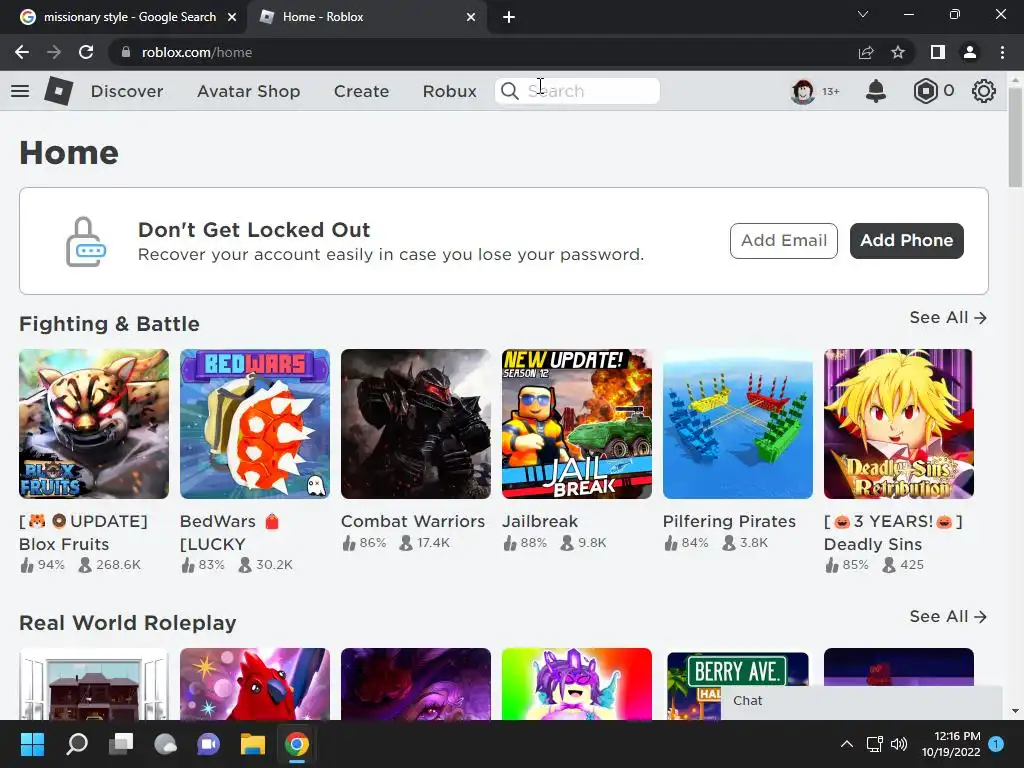Open Windows taskbar search
Image resolution: width=1024 pixels, height=768 pixels.
coord(77,744)
